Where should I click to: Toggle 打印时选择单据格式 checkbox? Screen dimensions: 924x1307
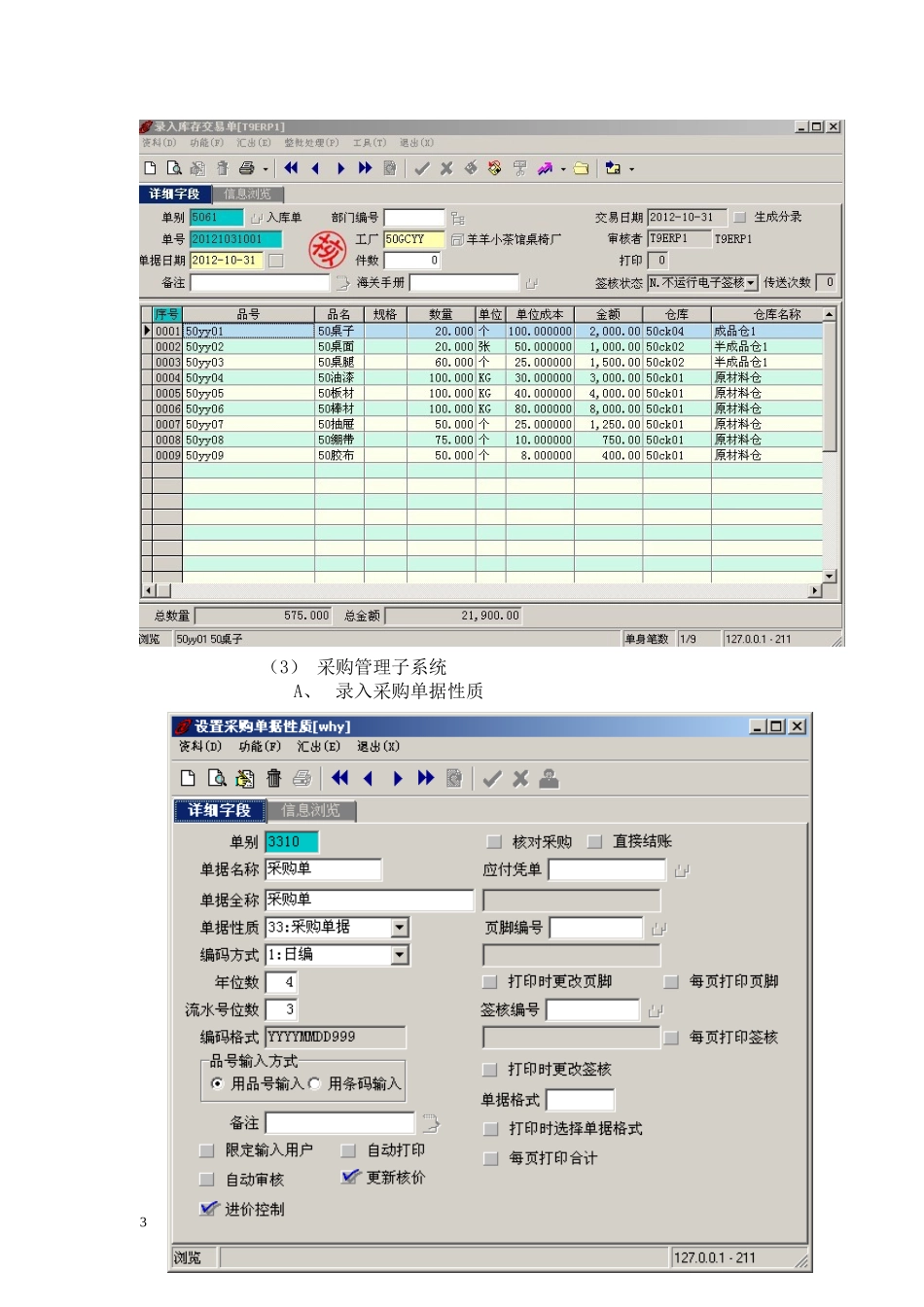click(x=491, y=1129)
